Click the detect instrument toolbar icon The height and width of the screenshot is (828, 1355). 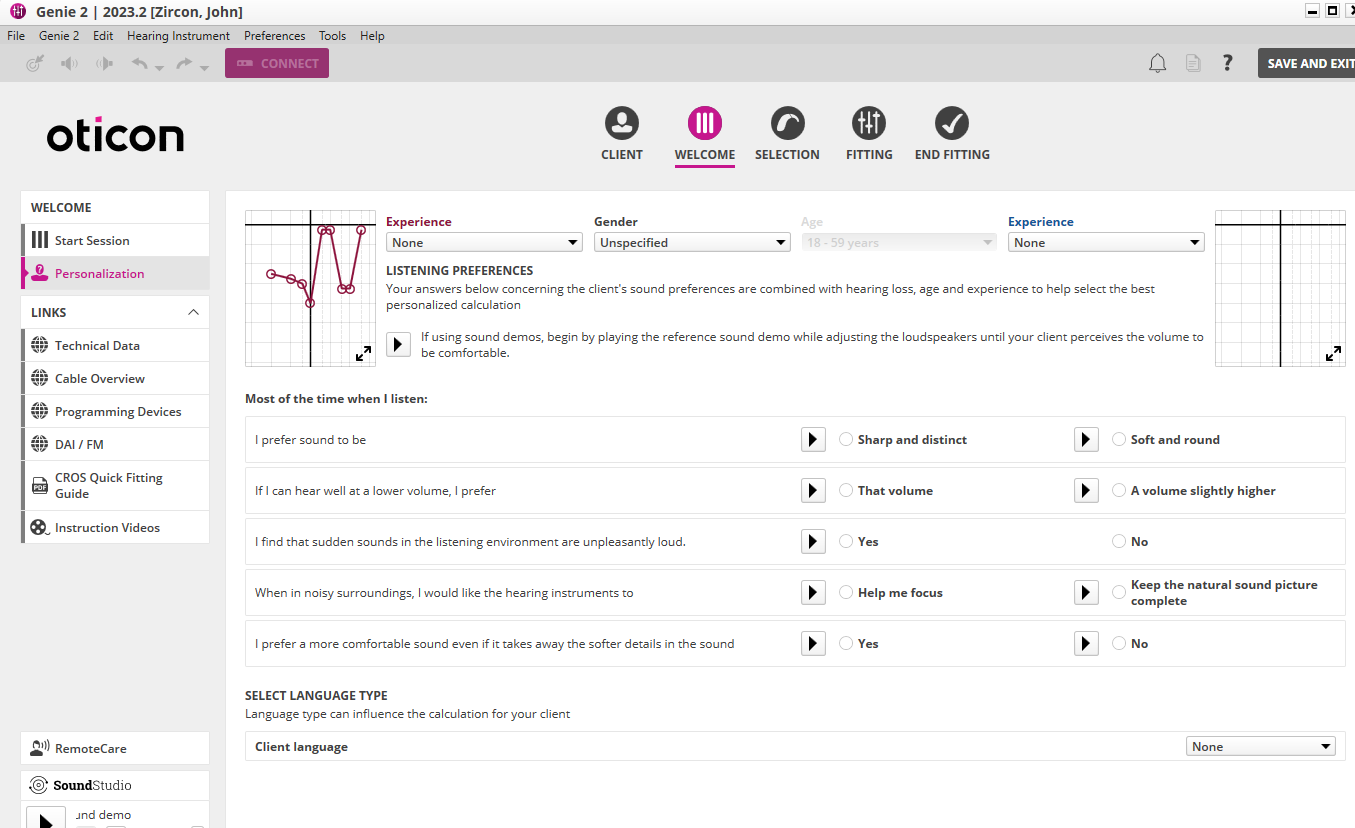point(35,63)
